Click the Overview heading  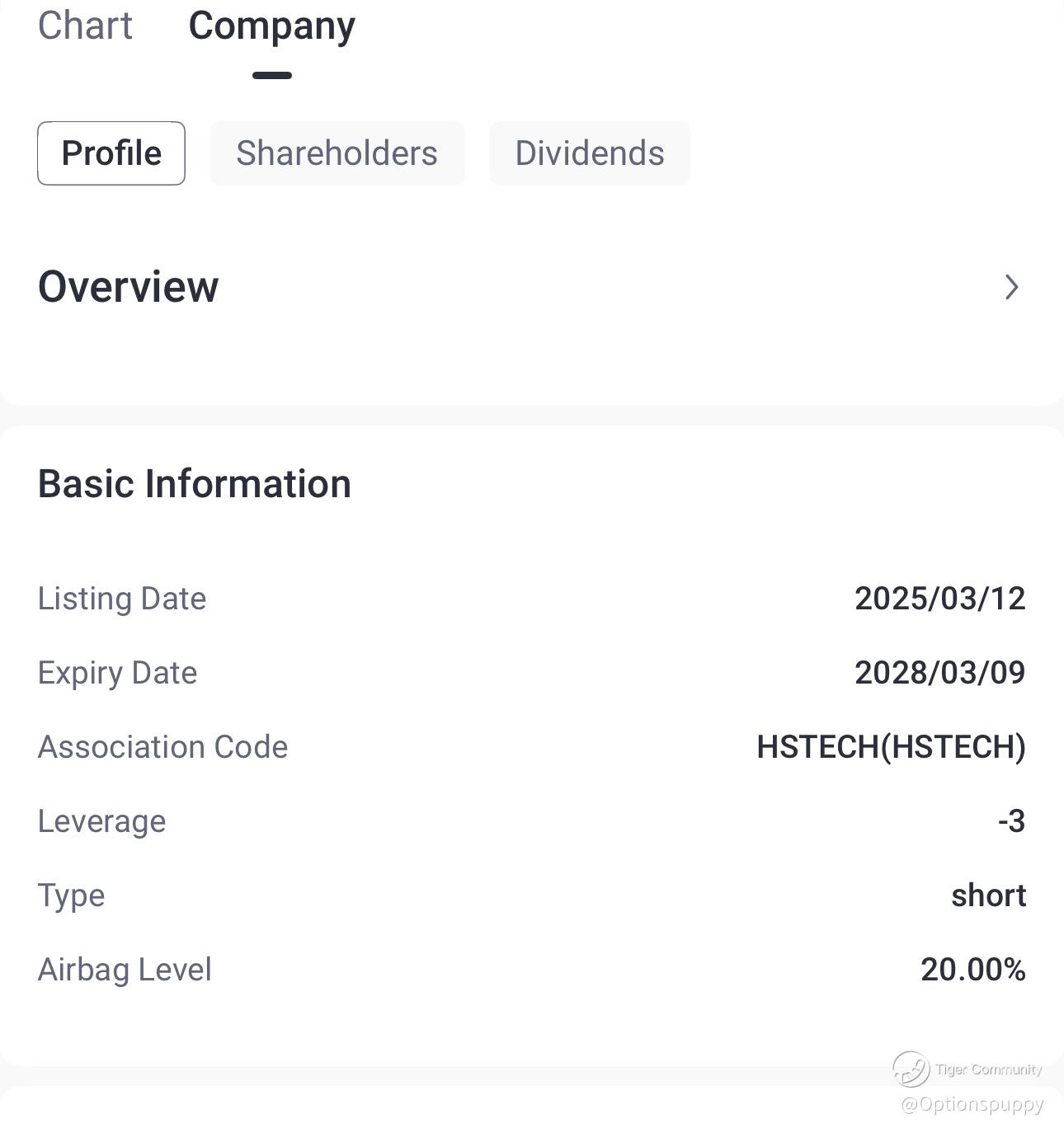[129, 287]
